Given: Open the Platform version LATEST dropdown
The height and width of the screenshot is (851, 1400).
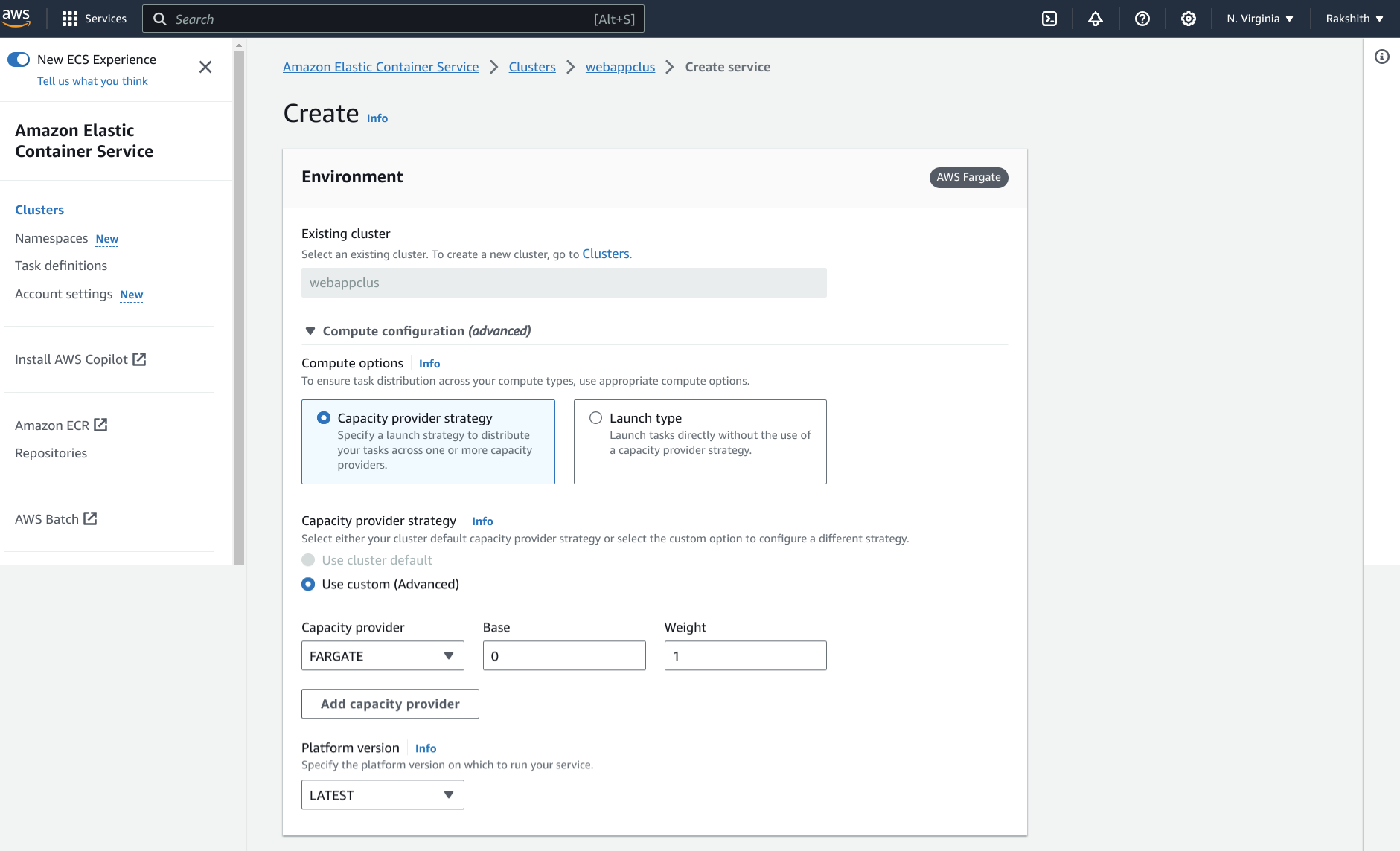Looking at the screenshot, I should pos(383,794).
